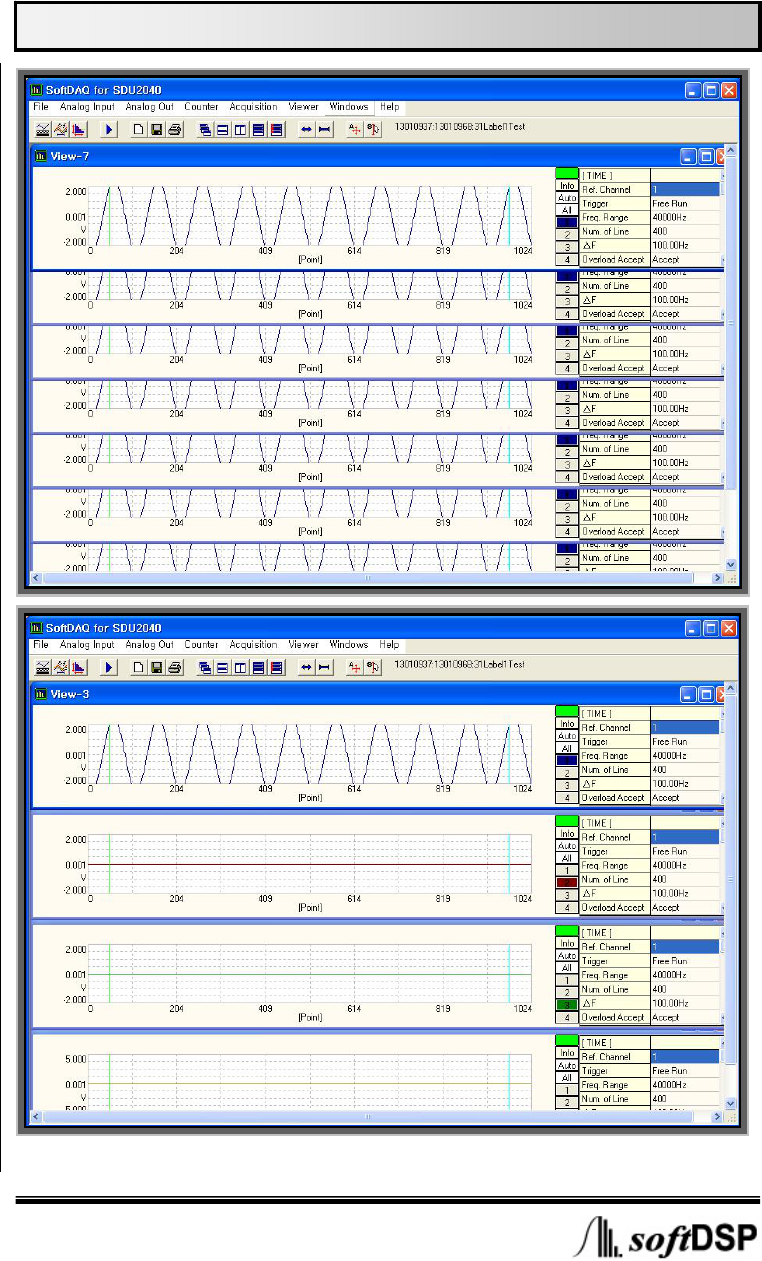Click the new blank document icon in the View-7 window toolbar

coord(140,129)
